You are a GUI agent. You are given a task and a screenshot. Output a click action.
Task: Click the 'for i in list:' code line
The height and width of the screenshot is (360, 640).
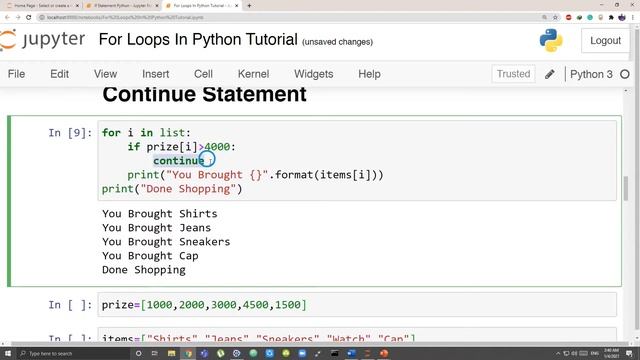[146, 133]
